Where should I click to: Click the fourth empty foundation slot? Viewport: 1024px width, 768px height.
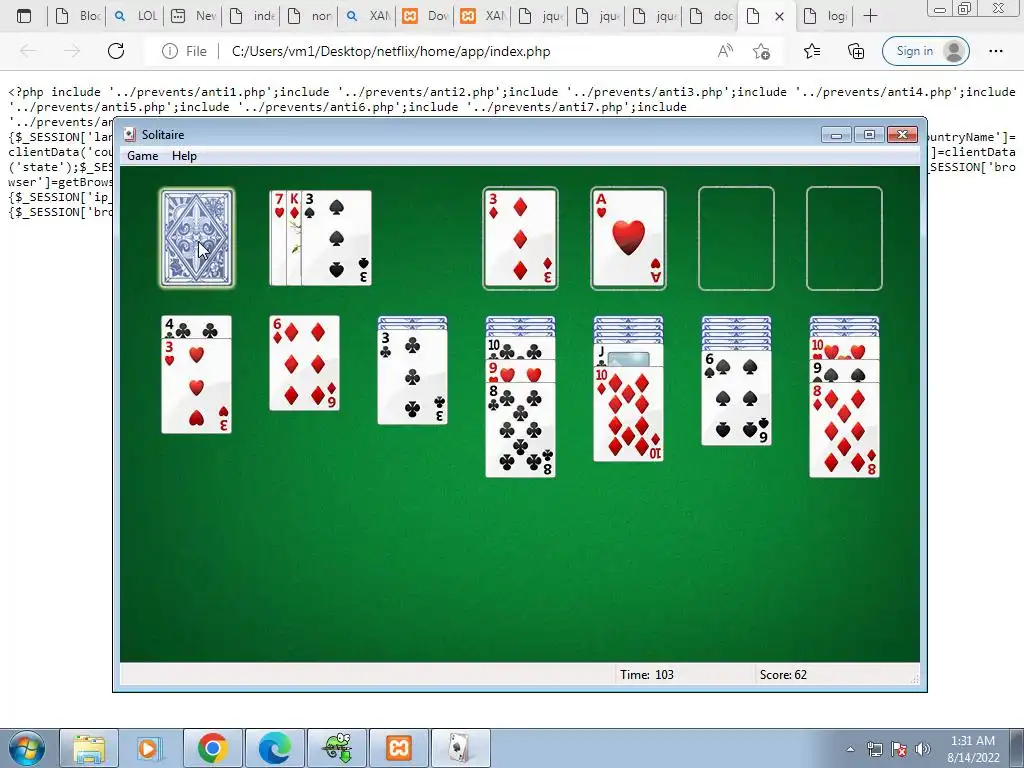pyautogui.click(x=844, y=238)
